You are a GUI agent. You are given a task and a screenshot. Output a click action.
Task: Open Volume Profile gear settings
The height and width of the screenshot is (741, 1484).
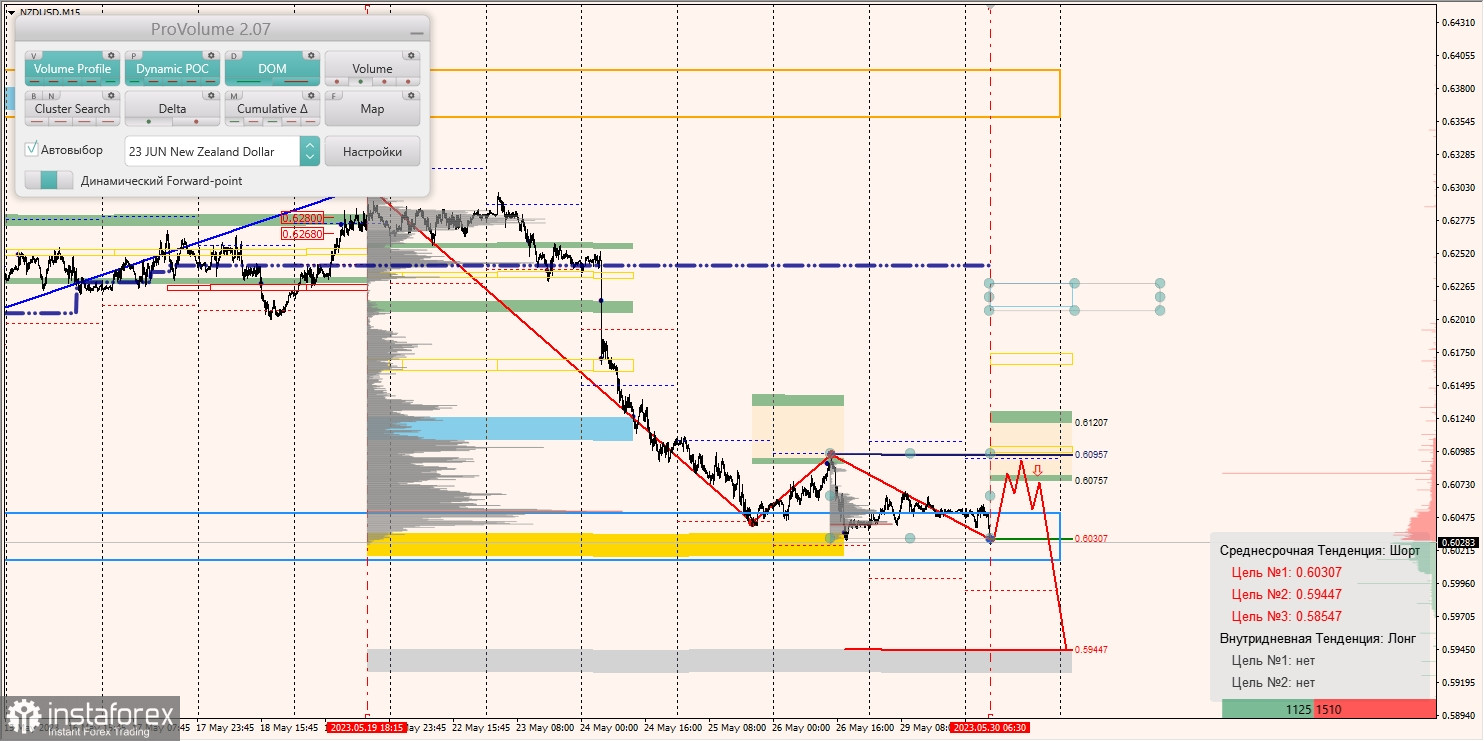111,56
